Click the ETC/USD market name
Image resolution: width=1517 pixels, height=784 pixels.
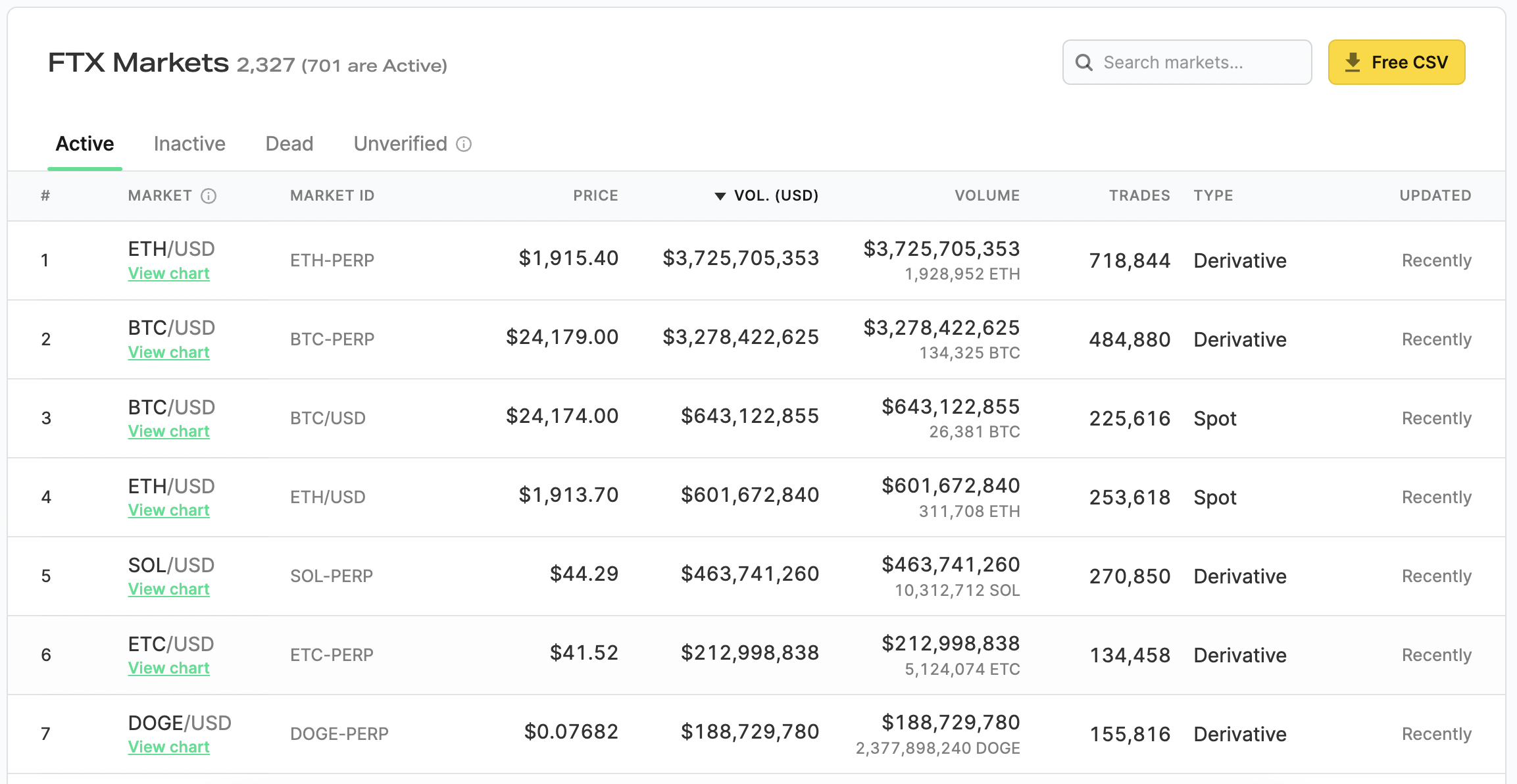[171, 644]
